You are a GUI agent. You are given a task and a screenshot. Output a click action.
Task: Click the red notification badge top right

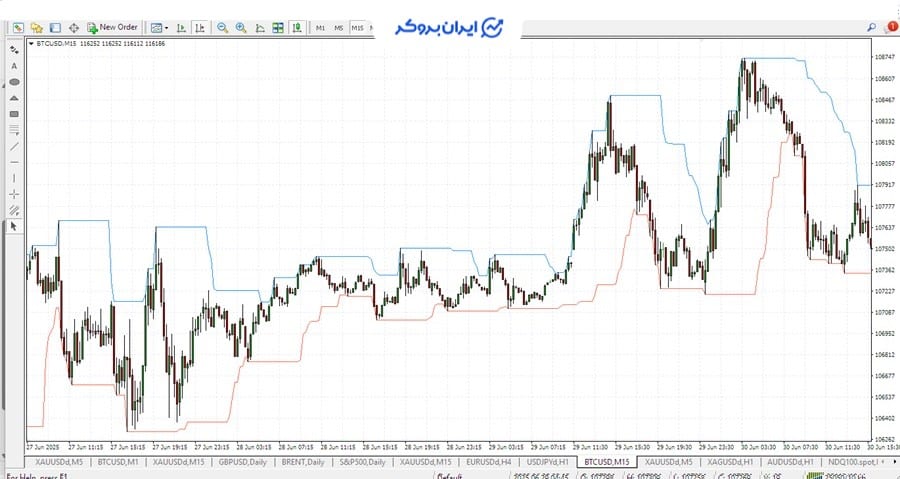tap(892, 25)
